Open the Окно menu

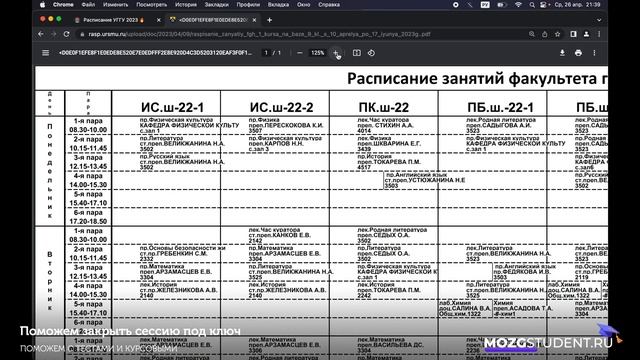[x=304, y=5]
